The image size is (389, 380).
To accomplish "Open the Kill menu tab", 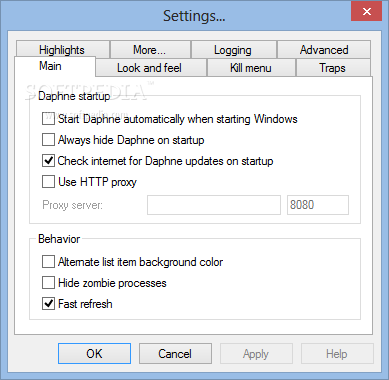I will click(x=251, y=68).
